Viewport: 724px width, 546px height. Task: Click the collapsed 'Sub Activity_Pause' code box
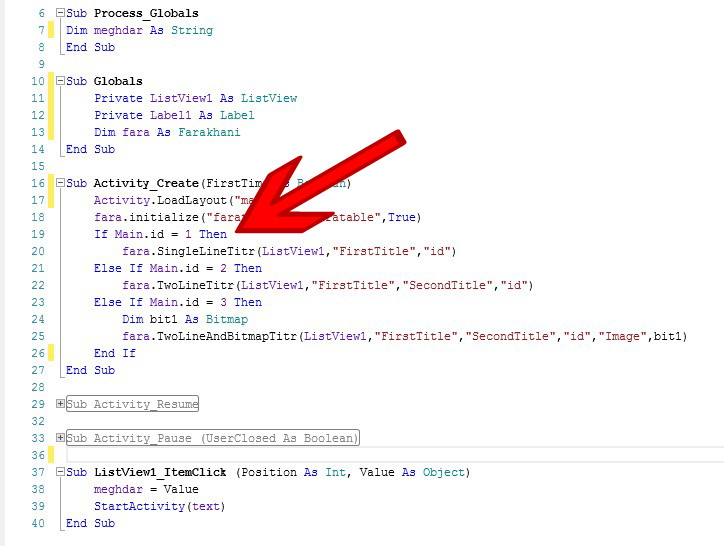(212, 438)
